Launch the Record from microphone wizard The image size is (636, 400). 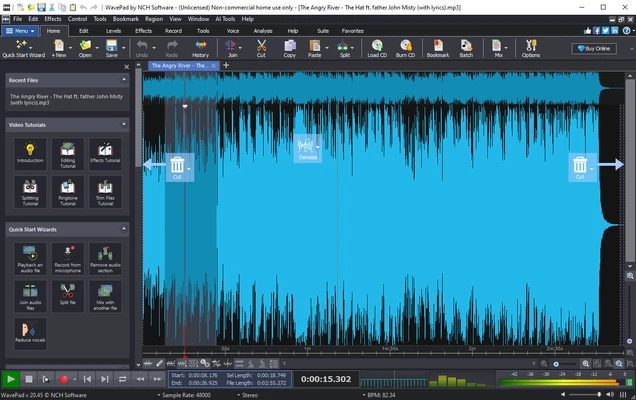[x=68, y=259]
